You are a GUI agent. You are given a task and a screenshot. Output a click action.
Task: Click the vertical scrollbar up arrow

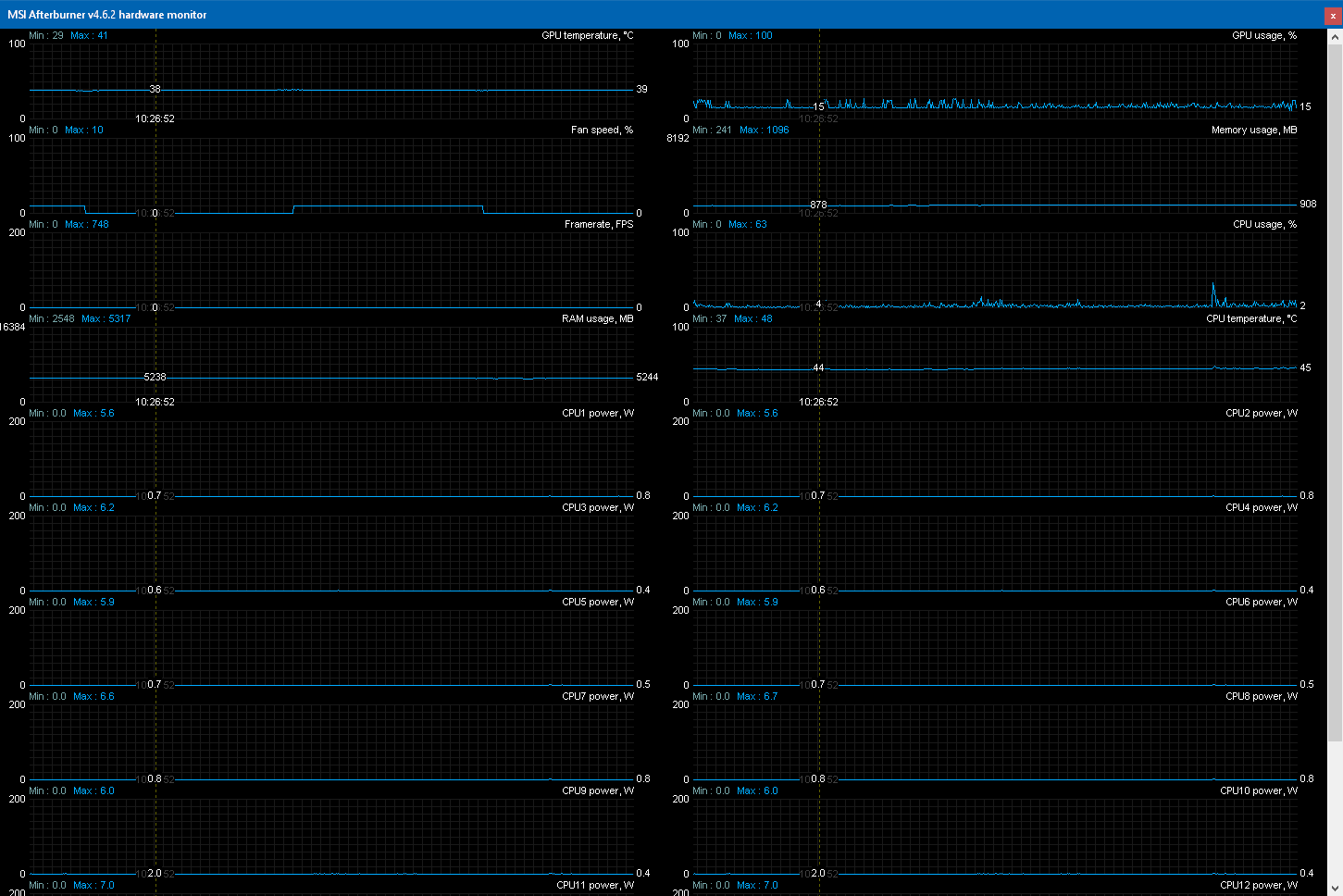(1335, 38)
